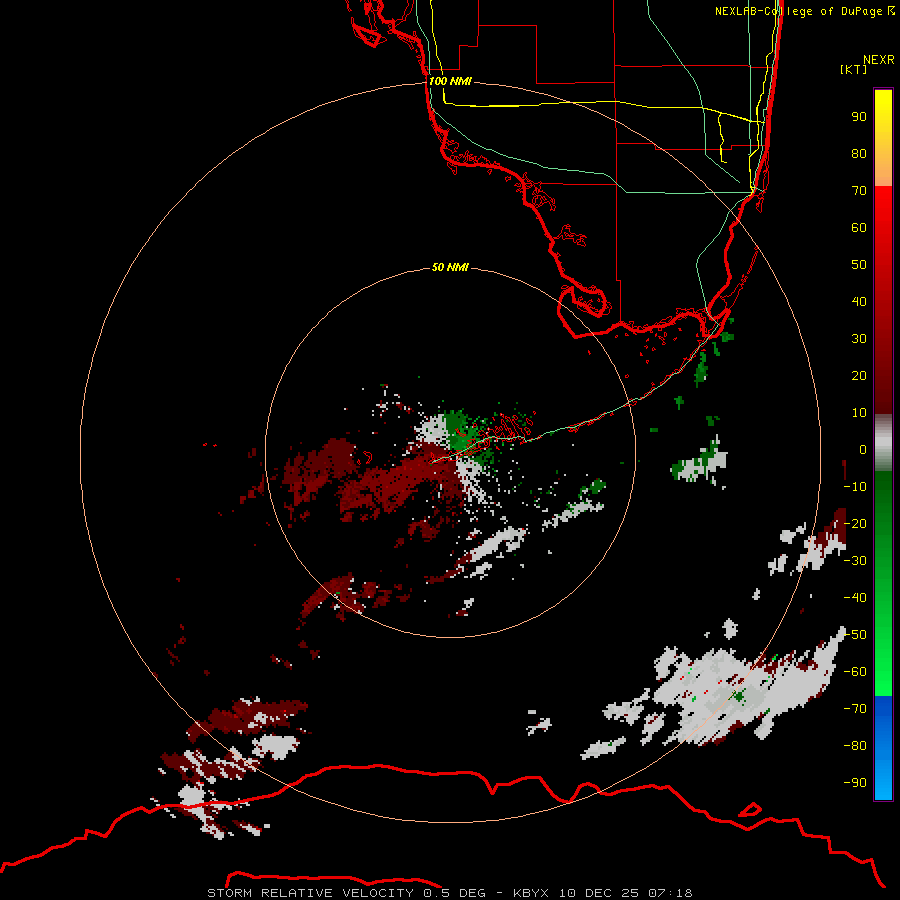Image resolution: width=900 pixels, height=900 pixels.
Task: Click STORM RELATIVE VELOCITY in the caption
Action: click(x=310, y=893)
